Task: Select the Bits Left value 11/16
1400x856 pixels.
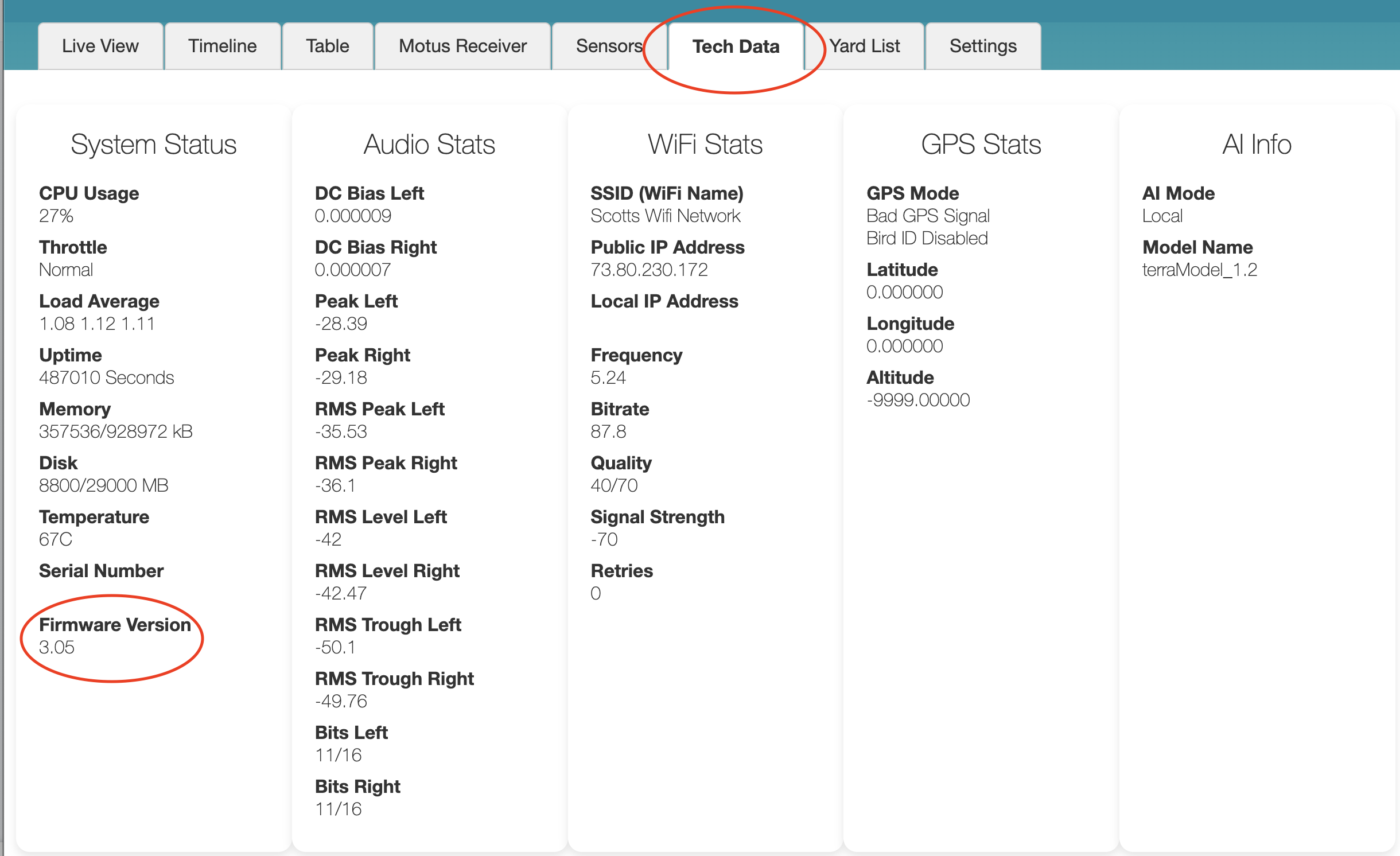Action: 339,755
